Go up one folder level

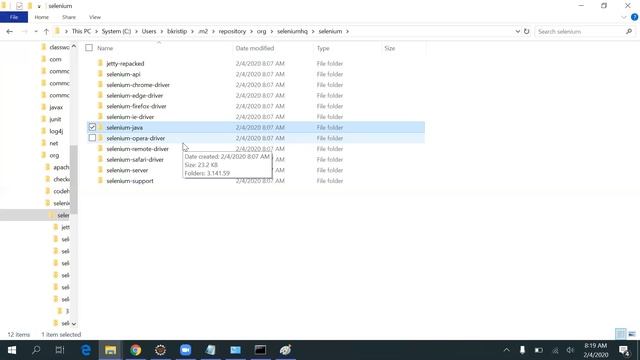[x=46, y=31]
